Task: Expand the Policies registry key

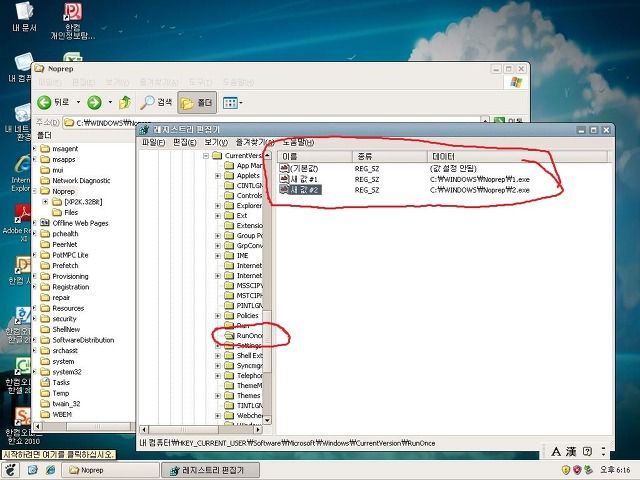Action: click(218, 316)
